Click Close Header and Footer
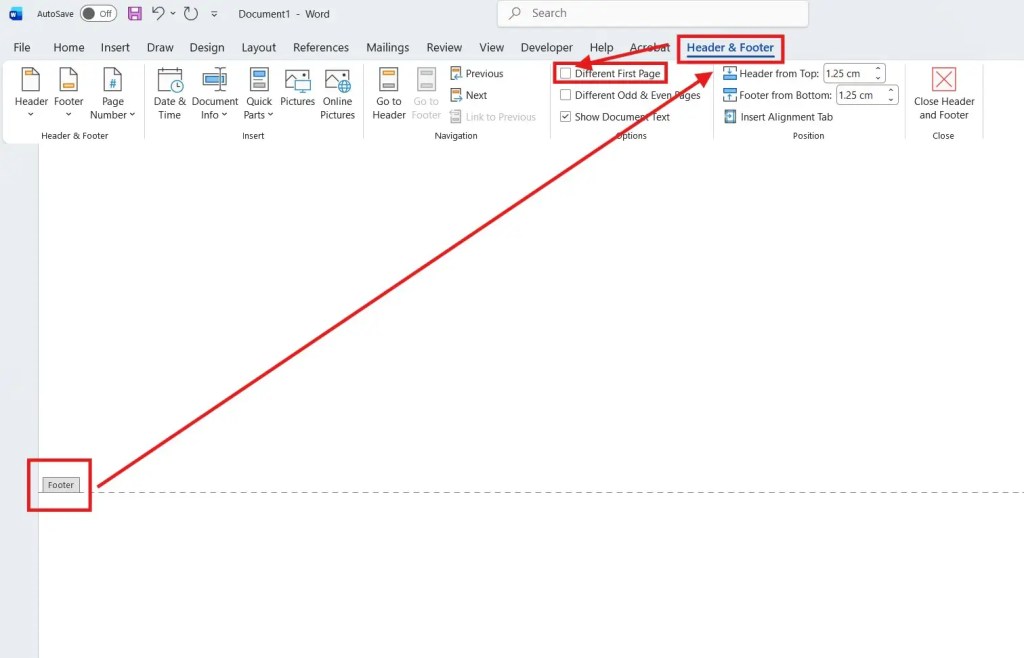This screenshot has width=1024, height=658. tap(943, 93)
